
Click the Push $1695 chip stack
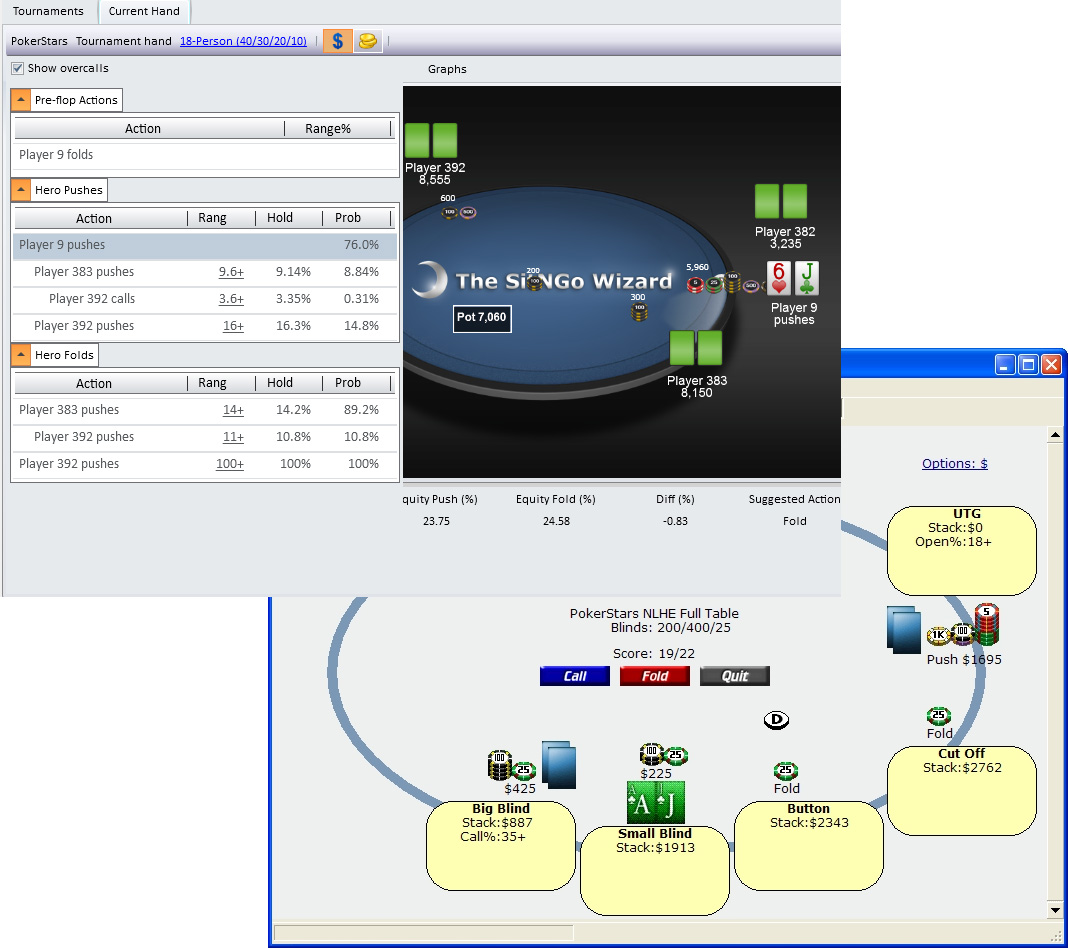point(963,627)
